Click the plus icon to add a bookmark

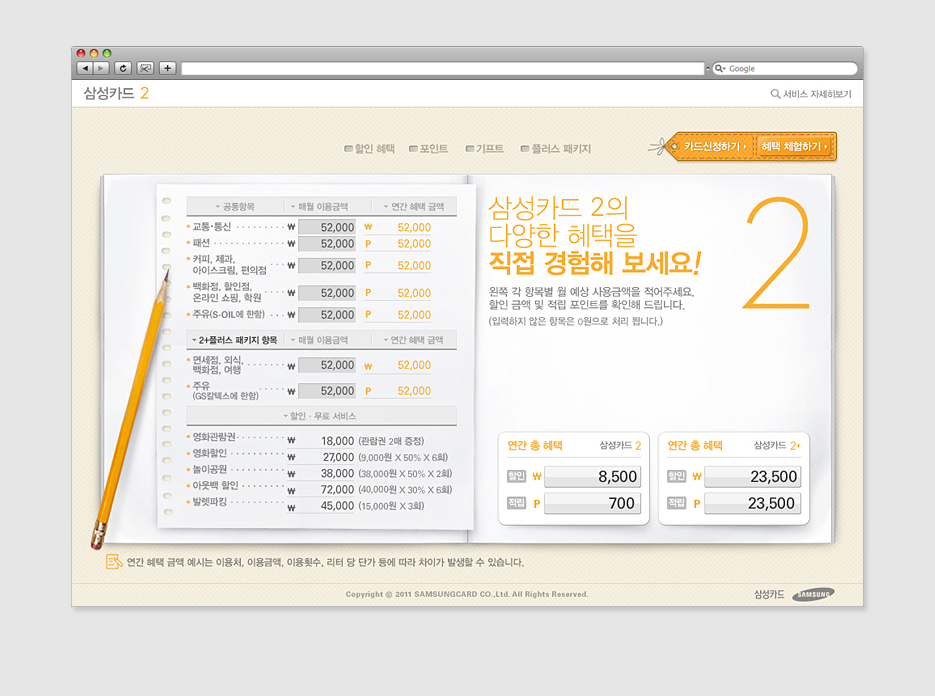click(x=167, y=68)
